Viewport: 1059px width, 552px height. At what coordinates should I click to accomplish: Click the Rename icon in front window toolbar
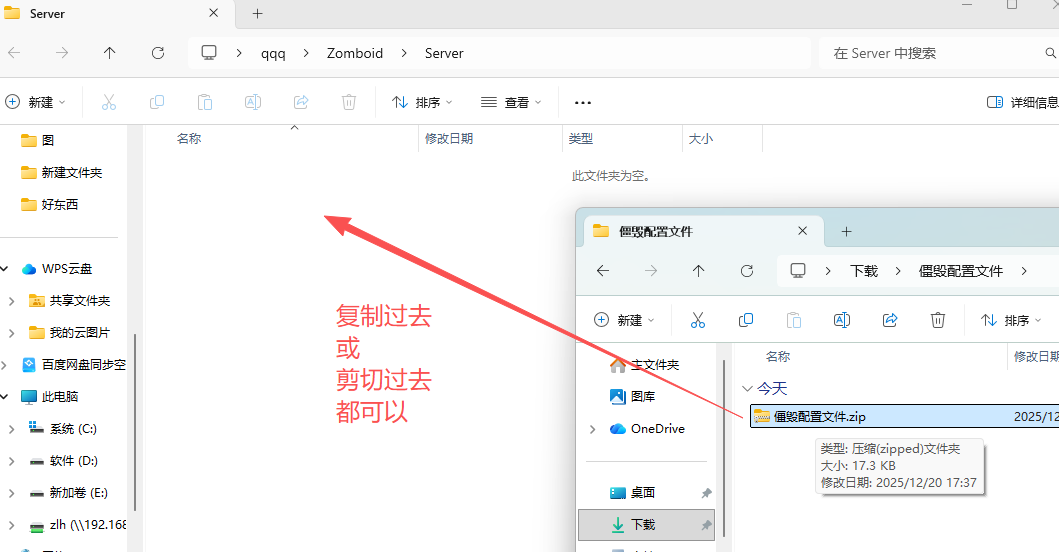point(842,320)
